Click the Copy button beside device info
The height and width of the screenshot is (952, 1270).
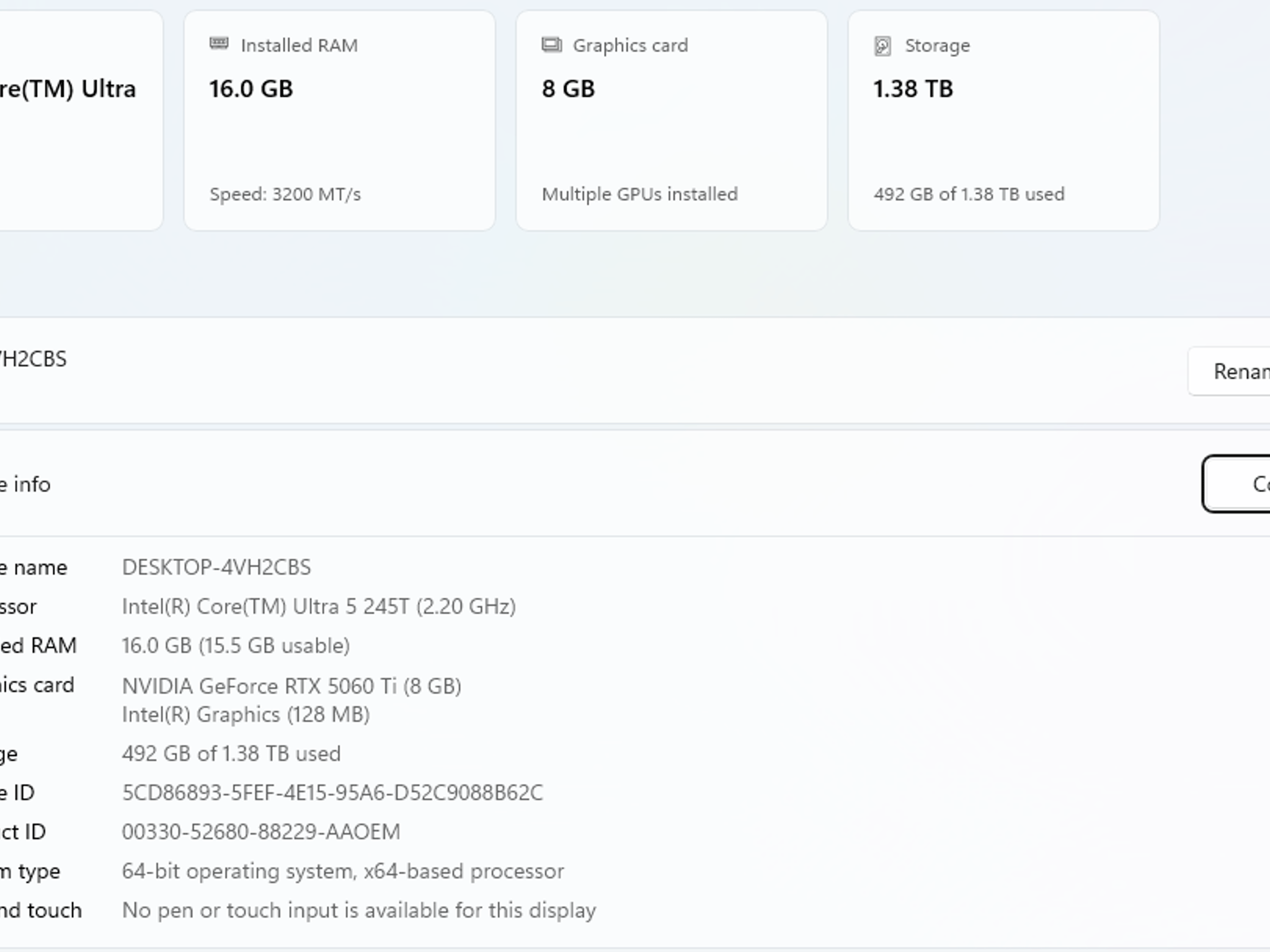coord(1237,484)
